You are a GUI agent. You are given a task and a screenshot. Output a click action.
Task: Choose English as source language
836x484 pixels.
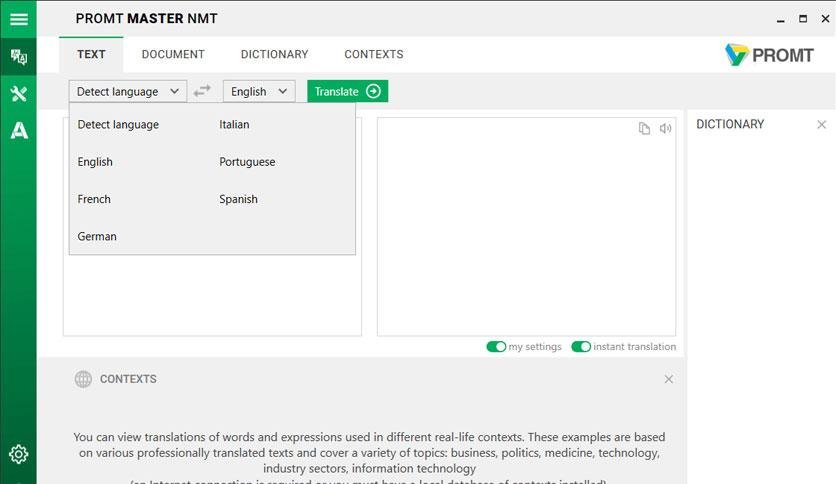click(95, 162)
